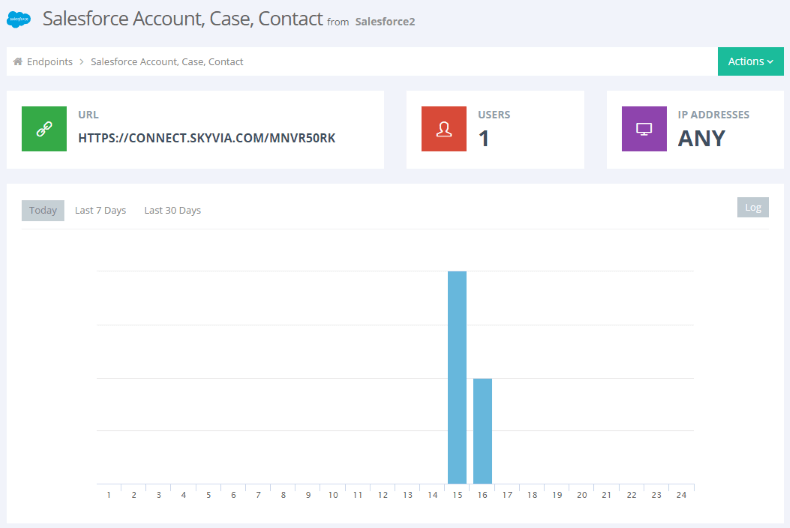Switch to Last 30 Days view
This screenshot has width=790, height=528.
(x=172, y=210)
